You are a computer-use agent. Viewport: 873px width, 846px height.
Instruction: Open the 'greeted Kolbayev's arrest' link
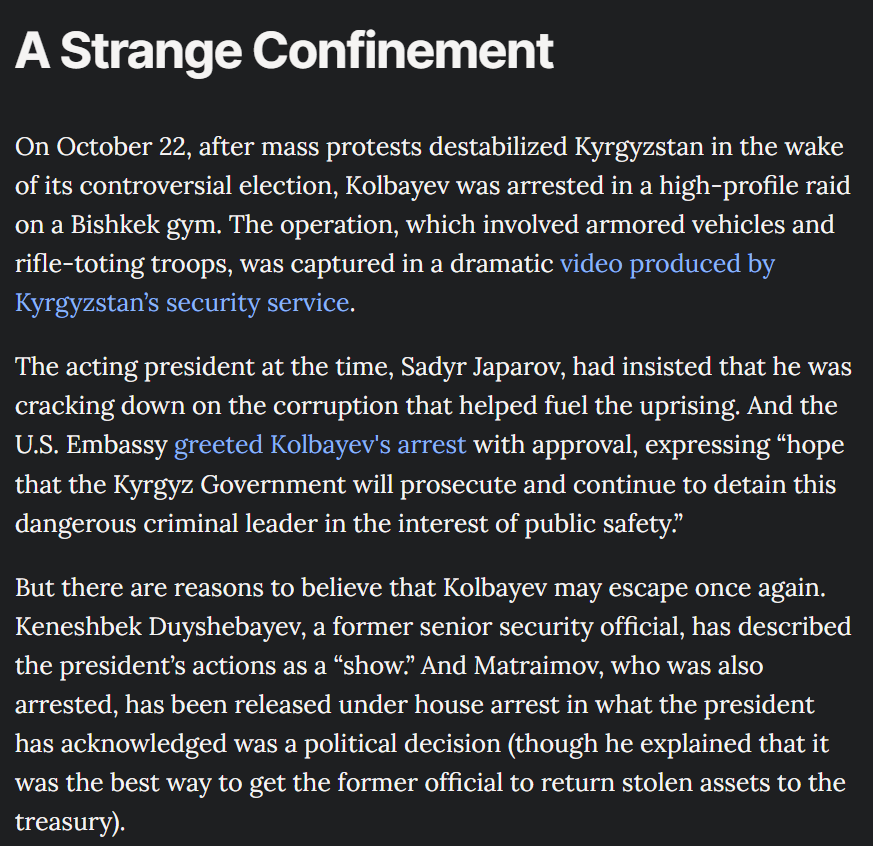[320, 445]
